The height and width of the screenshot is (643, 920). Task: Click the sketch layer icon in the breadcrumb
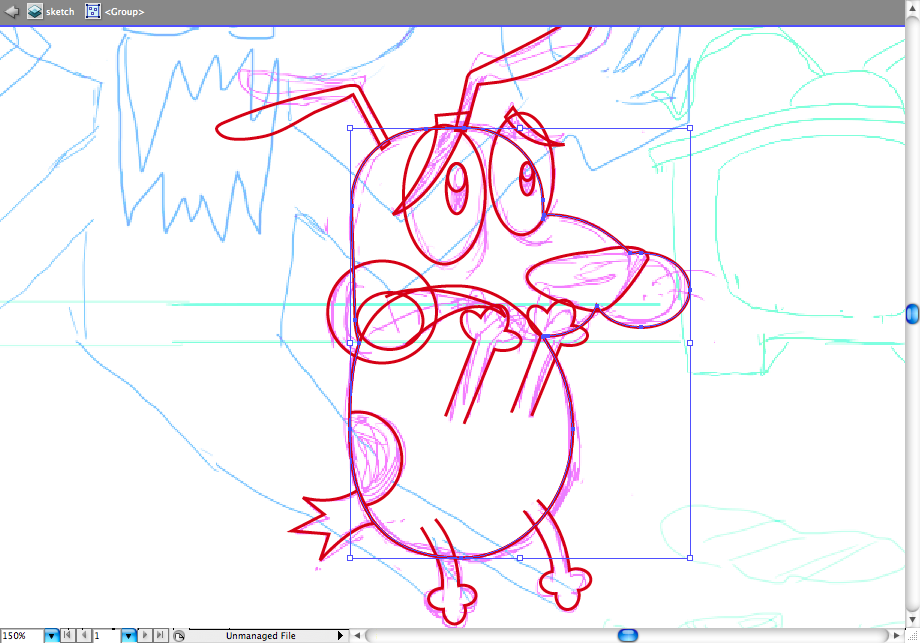[x=35, y=11]
